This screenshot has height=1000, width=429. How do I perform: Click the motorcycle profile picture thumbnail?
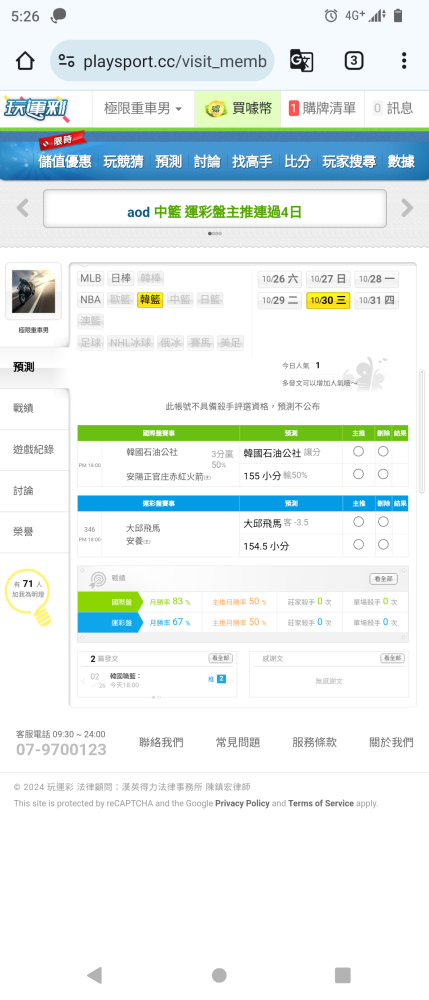(33, 291)
